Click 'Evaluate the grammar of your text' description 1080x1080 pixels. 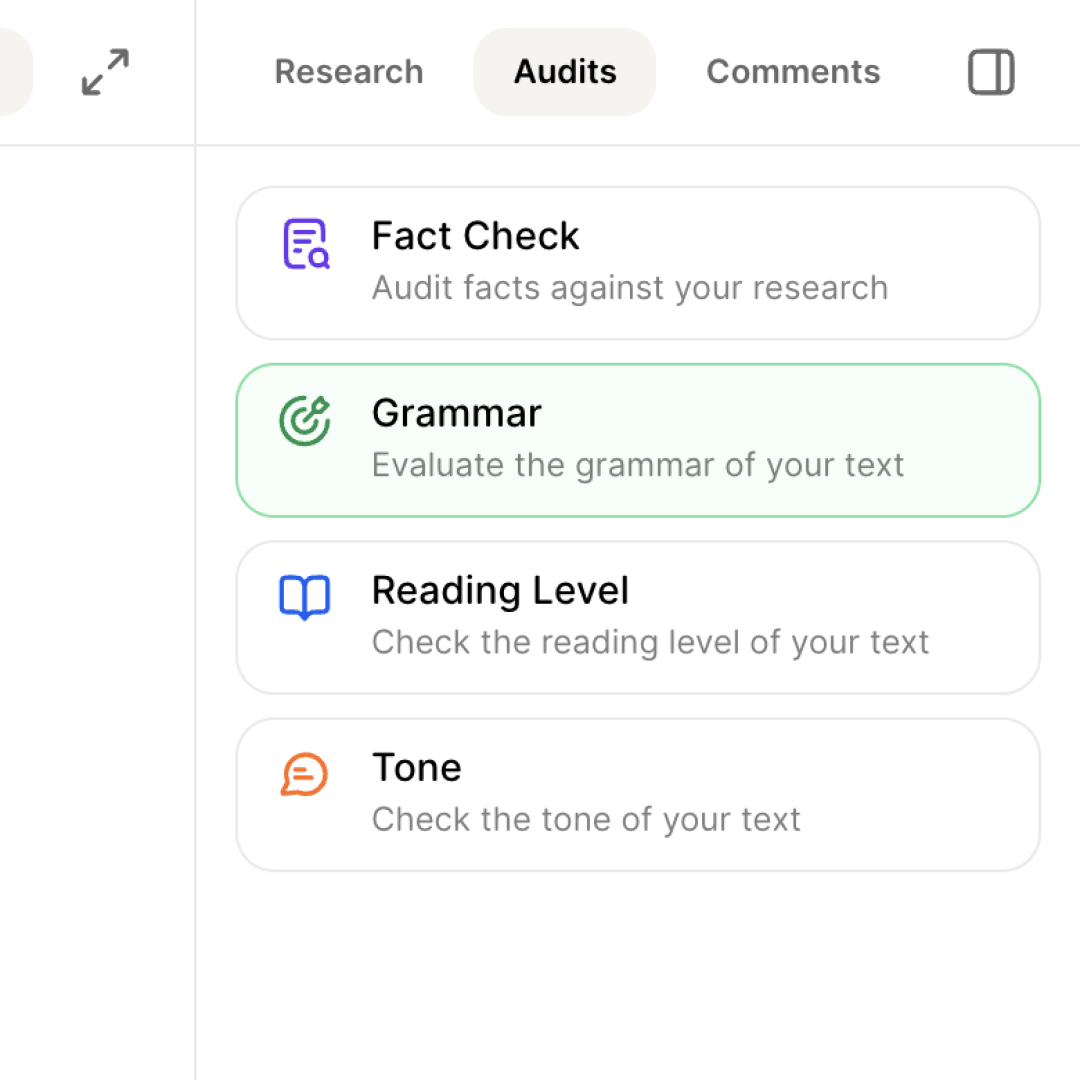tap(637, 465)
